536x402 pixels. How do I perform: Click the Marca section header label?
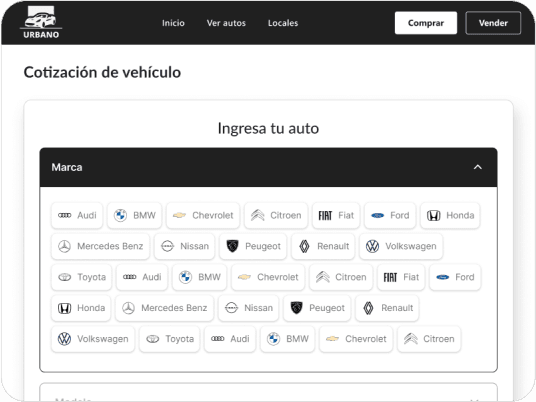(67, 167)
